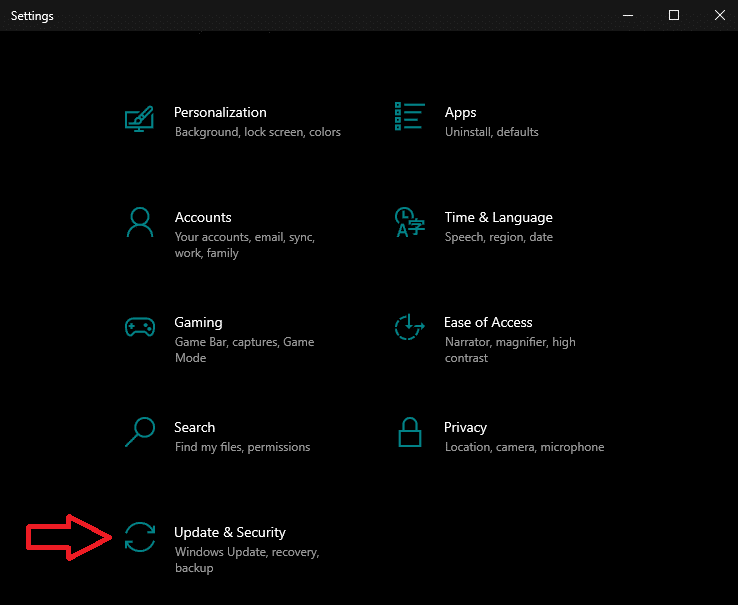This screenshot has height=605, width=738.
Task: Go to Accounts settings heading
Action: point(203,218)
